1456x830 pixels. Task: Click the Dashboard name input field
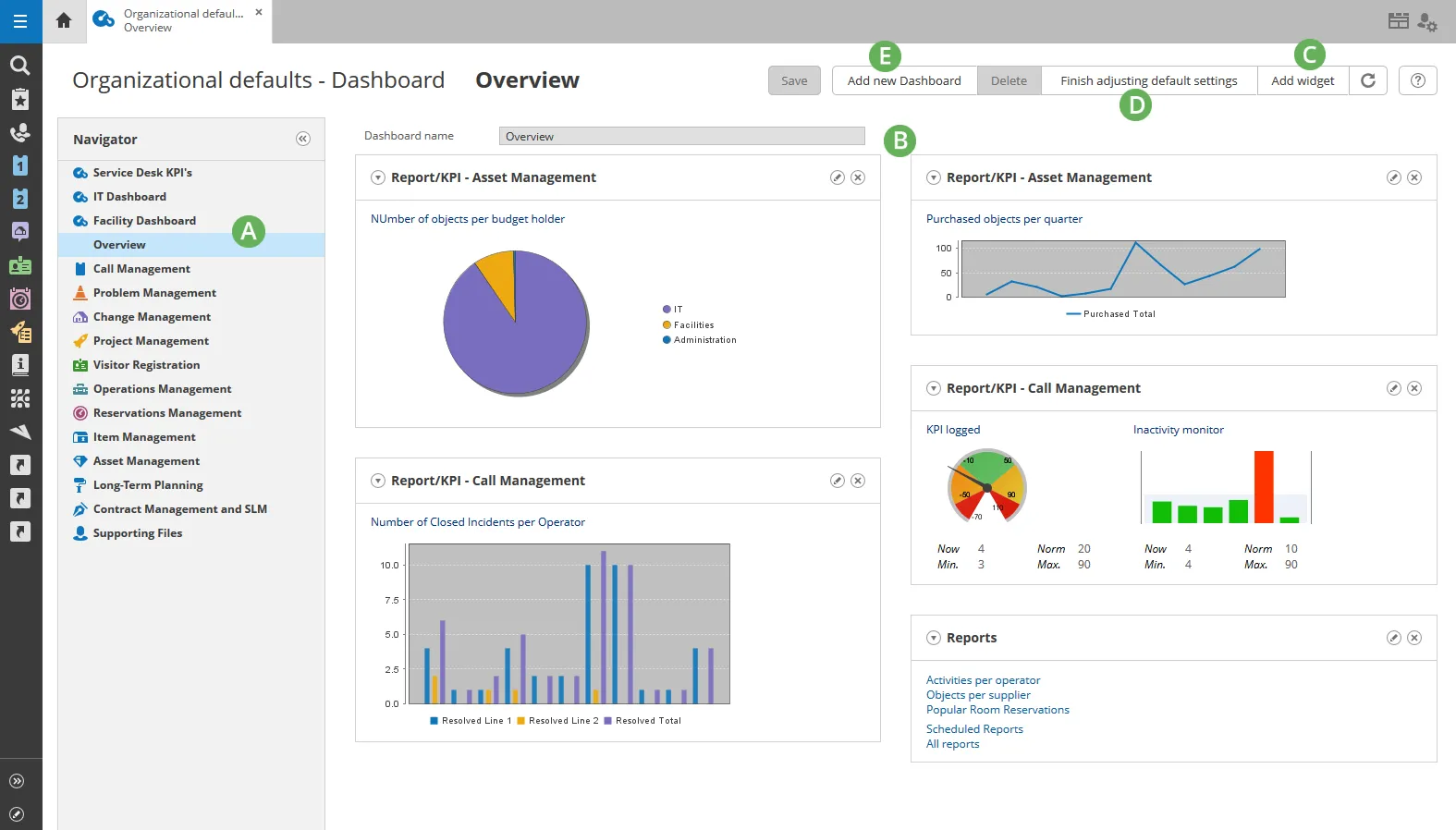point(682,136)
